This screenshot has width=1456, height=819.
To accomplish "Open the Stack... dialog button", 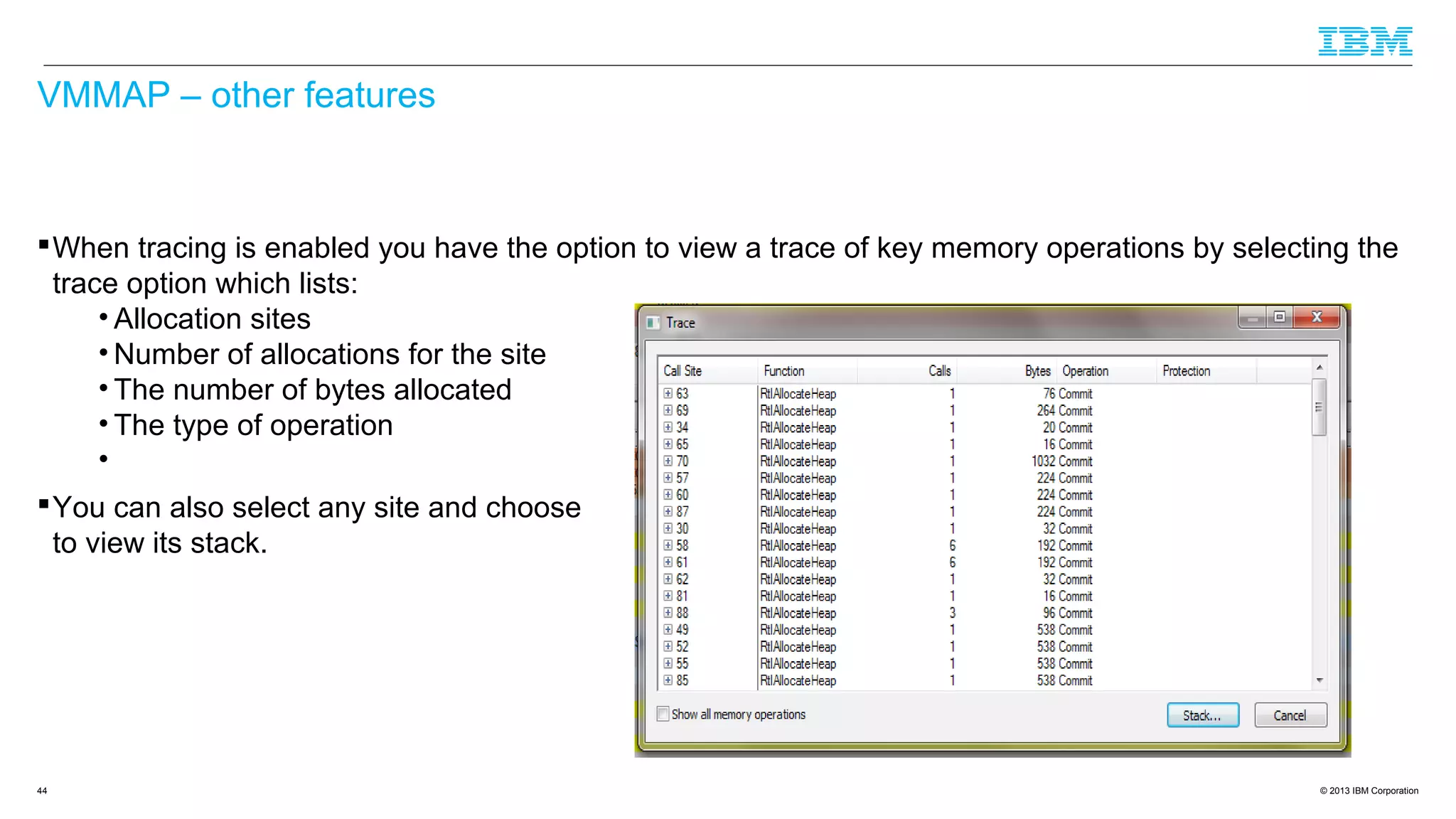I will [1203, 715].
